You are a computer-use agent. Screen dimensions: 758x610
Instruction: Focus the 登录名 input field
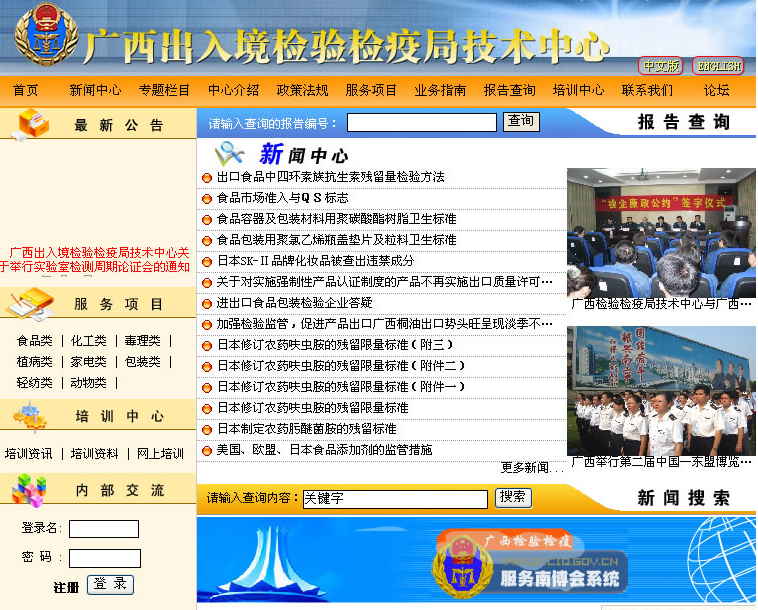coord(104,529)
